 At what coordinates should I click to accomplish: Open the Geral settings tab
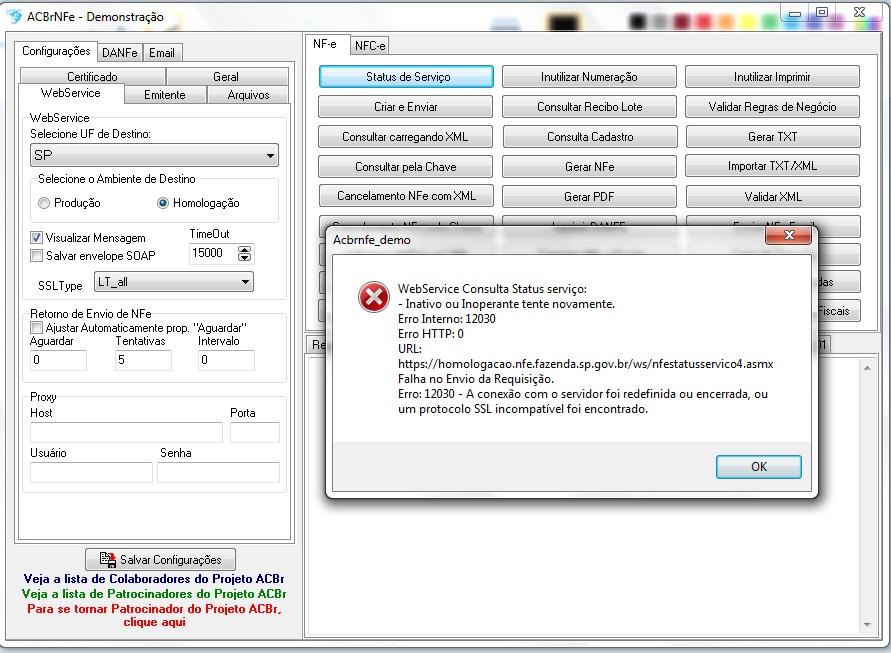[x=226, y=77]
